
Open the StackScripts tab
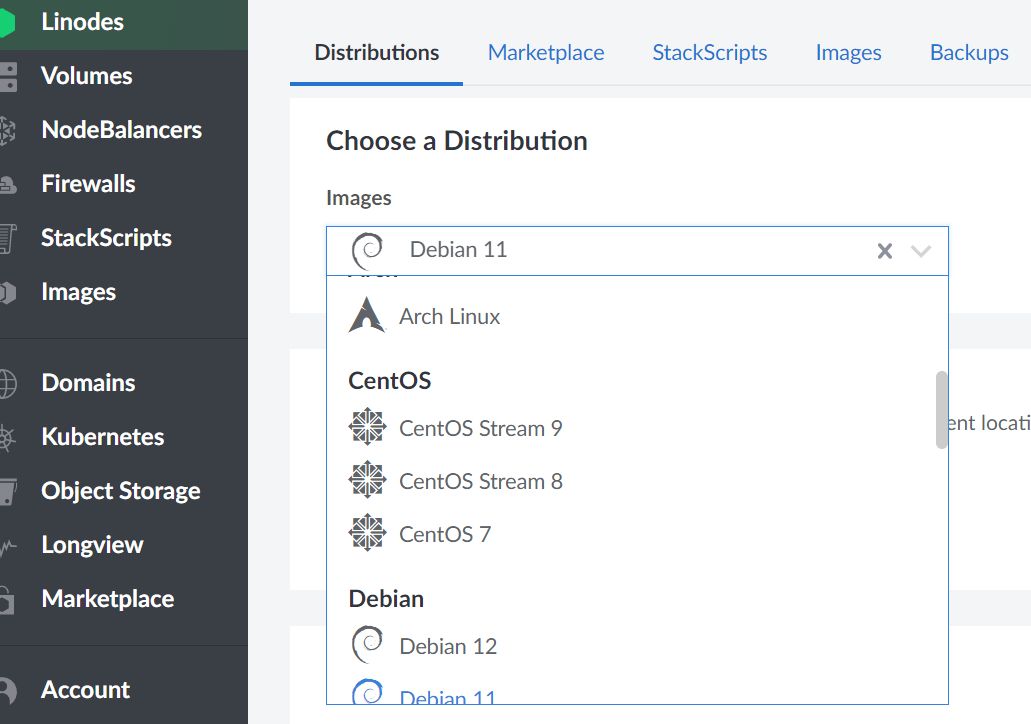tap(709, 53)
